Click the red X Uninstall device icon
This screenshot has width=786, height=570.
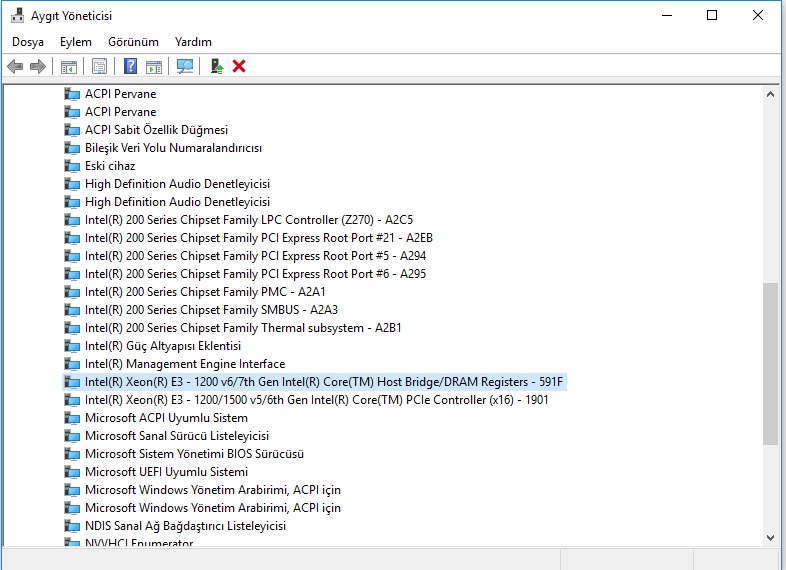[239, 66]
